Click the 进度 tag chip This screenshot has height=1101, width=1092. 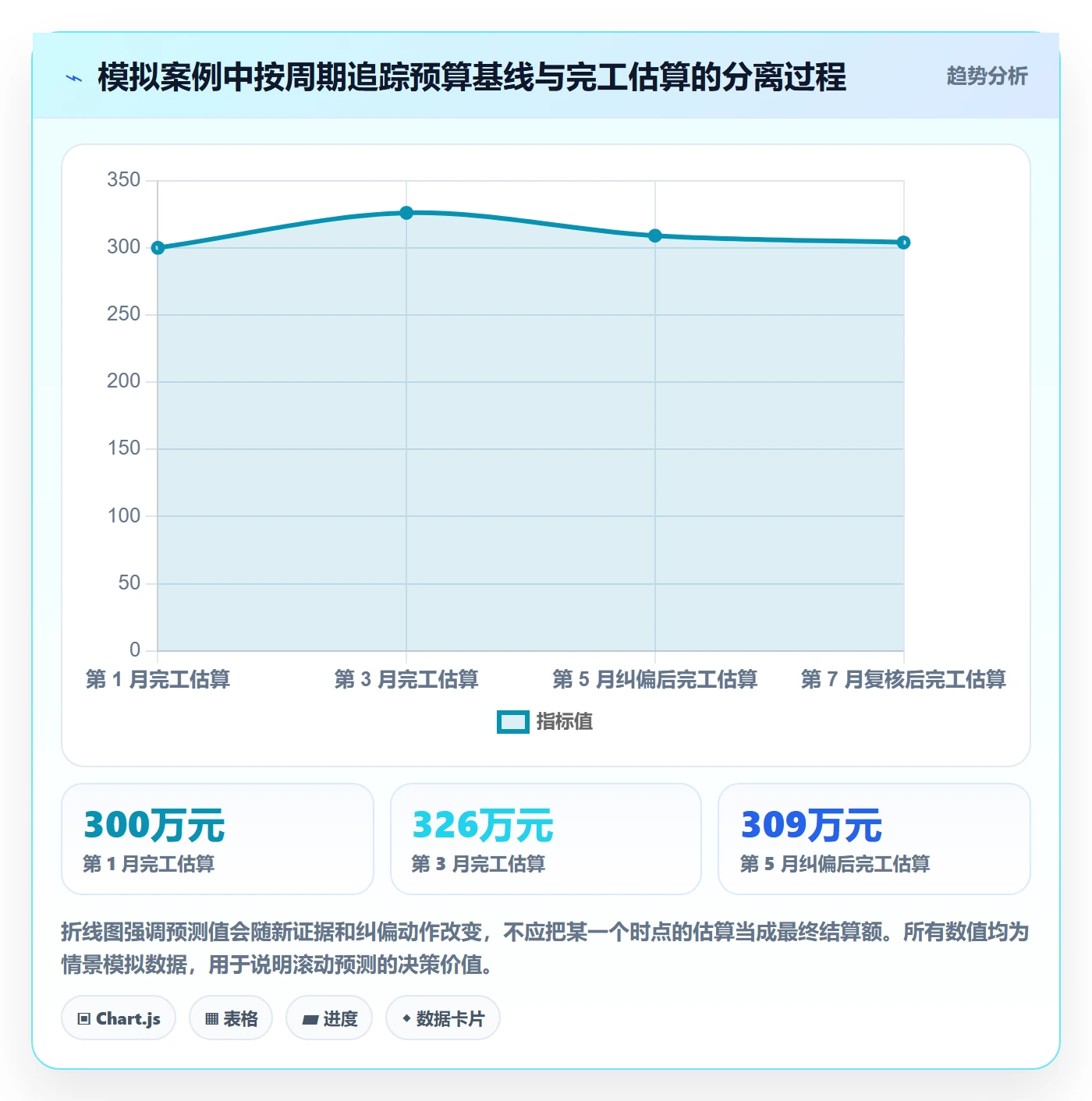click(329, 1018)
